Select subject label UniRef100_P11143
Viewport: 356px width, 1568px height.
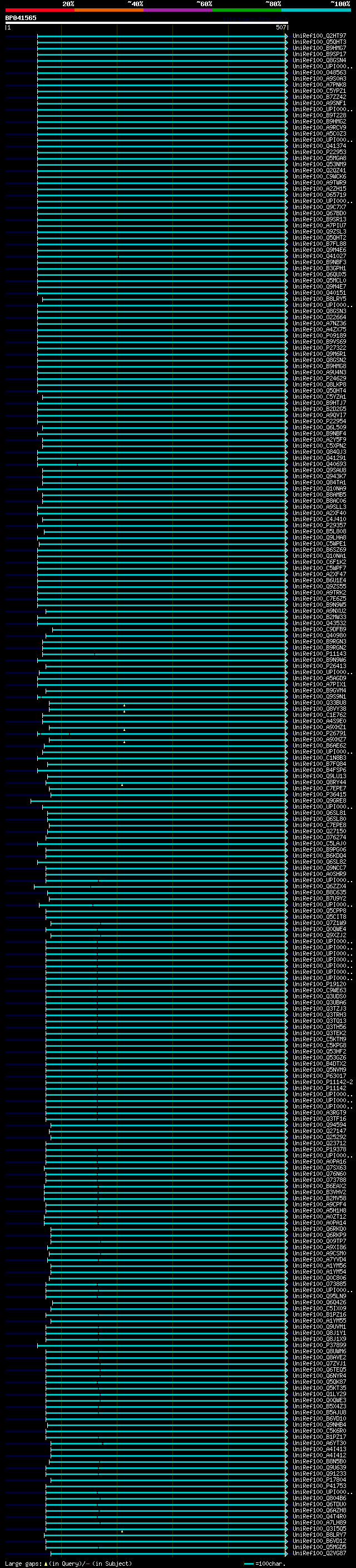click(x=319, y=654)
